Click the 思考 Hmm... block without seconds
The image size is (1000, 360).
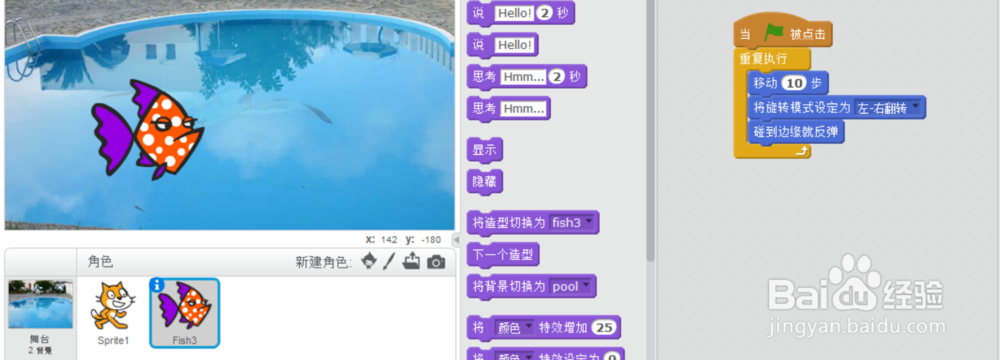[x=508, y=109]
